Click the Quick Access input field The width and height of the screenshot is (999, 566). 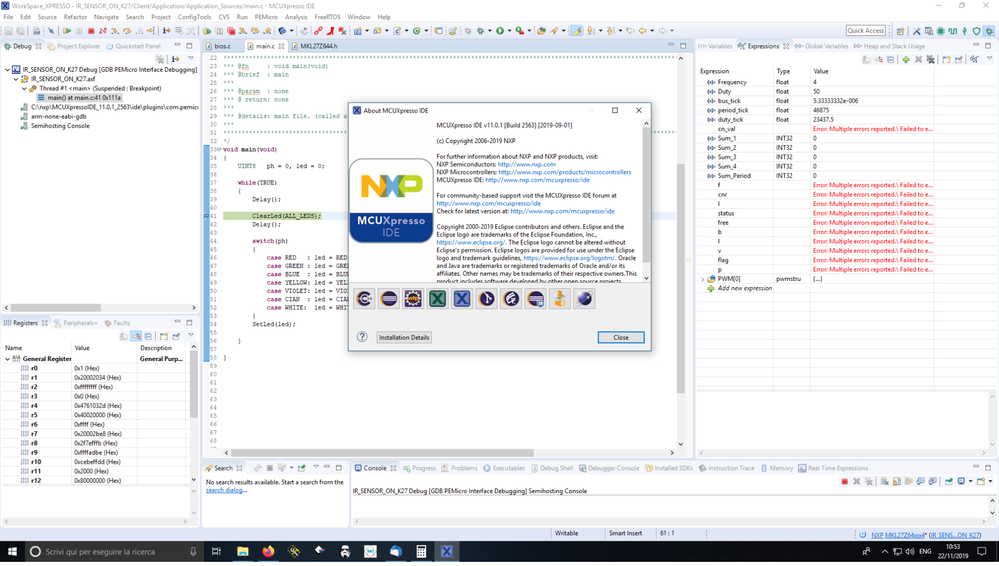pyautogui.click(x=866, y=31)
